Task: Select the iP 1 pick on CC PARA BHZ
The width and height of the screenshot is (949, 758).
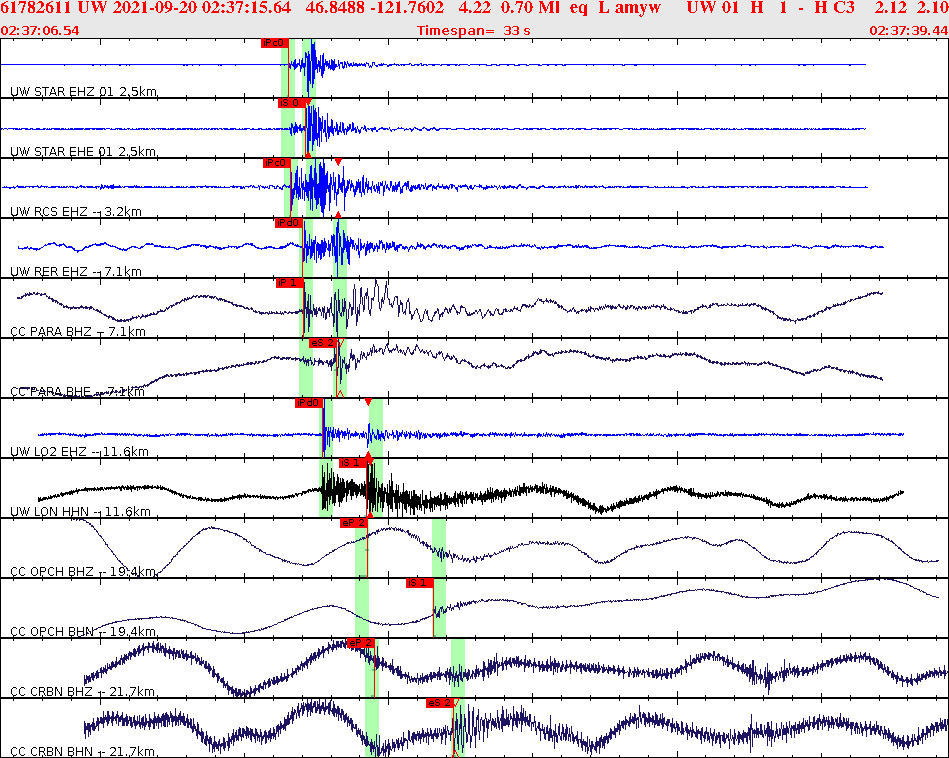Action: (x=289, y=283)
